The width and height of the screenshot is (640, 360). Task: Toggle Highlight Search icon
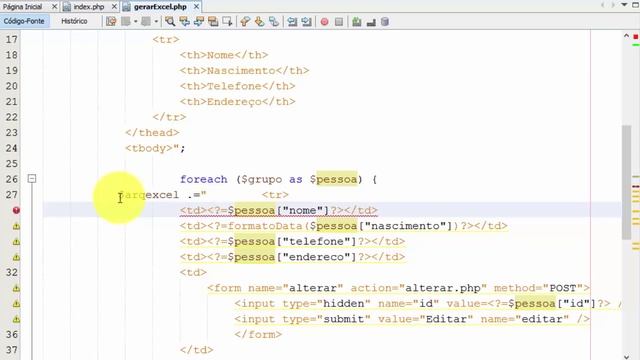click(x=213, y=22)
